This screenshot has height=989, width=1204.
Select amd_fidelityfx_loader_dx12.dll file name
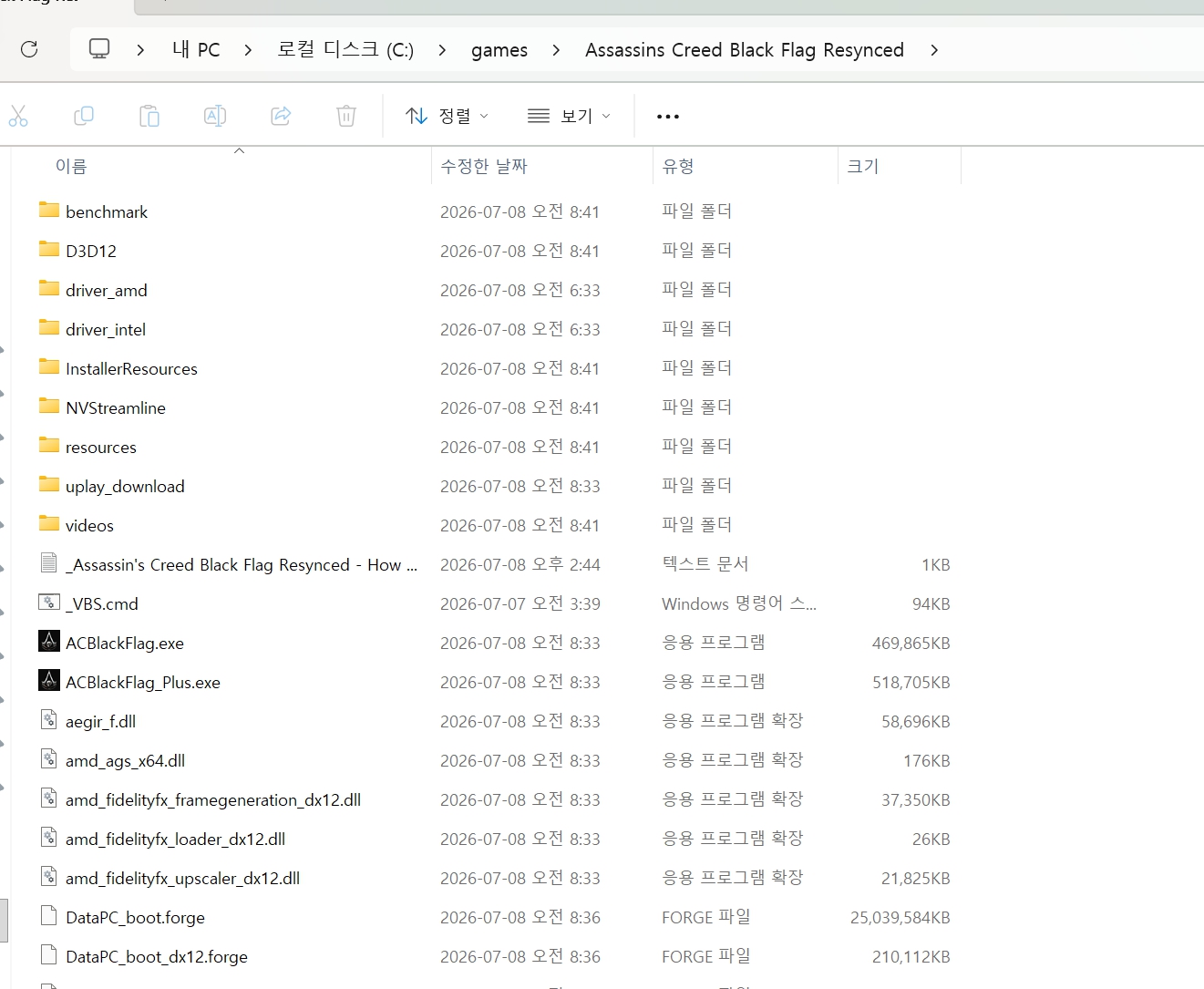click(175, 840)
